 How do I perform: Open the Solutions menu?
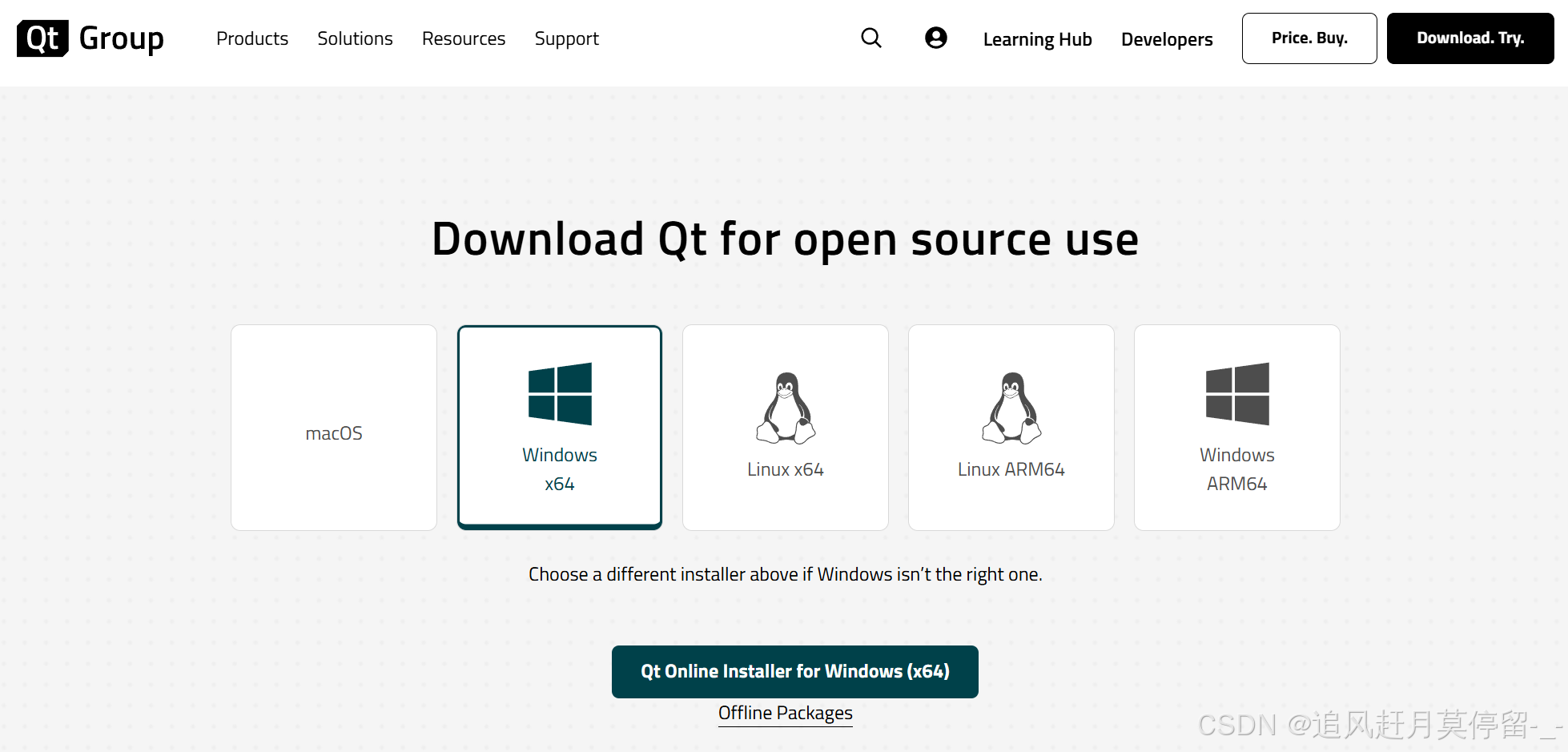[x=355, y=38]
